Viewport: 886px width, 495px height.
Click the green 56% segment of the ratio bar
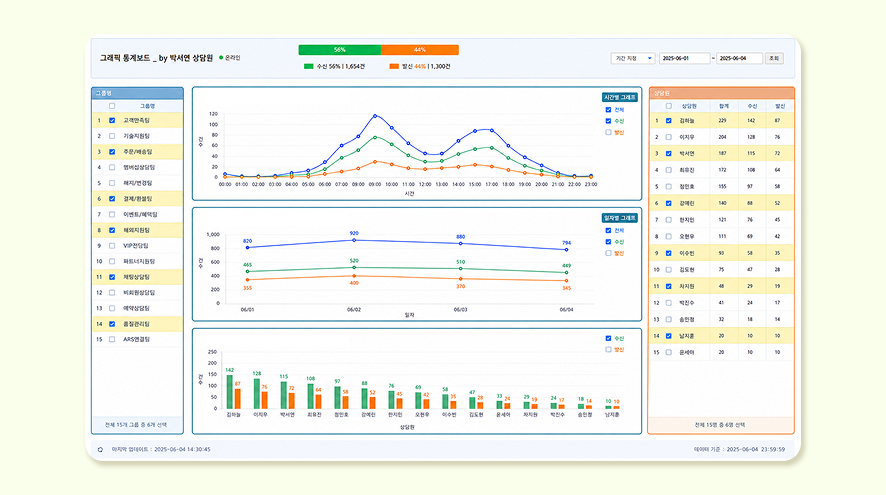(340, 50)
